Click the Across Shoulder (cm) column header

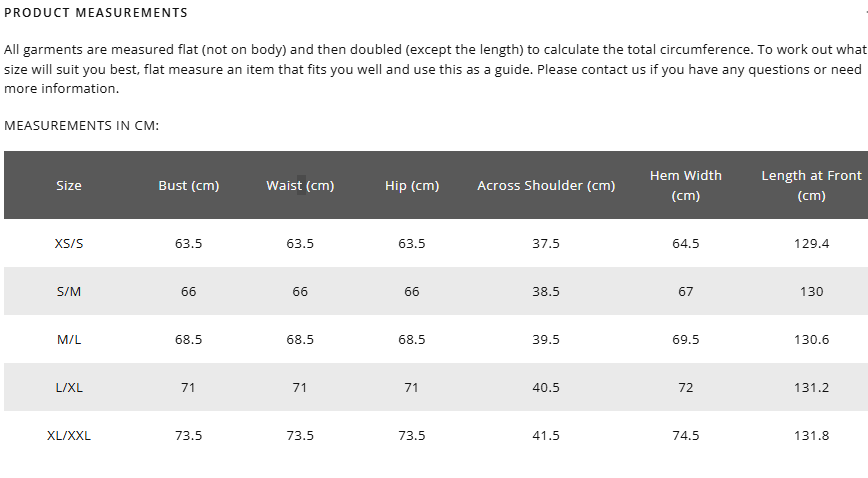coord(546,186)
